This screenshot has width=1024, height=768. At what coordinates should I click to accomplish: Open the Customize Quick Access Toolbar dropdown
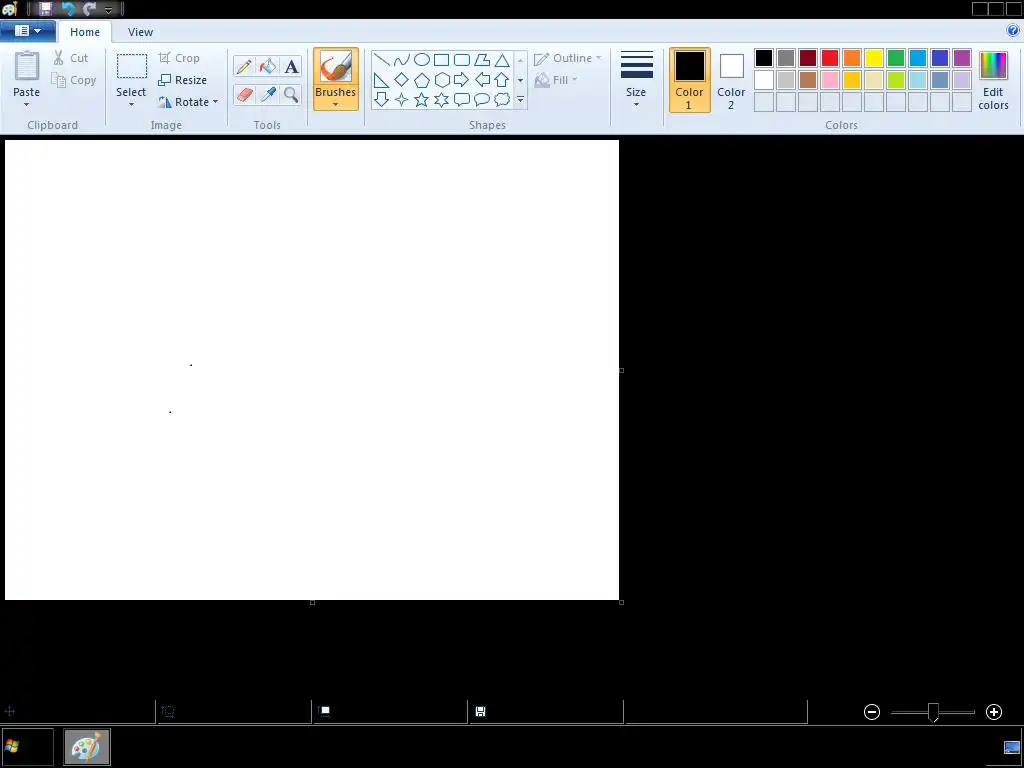point(109,10)
